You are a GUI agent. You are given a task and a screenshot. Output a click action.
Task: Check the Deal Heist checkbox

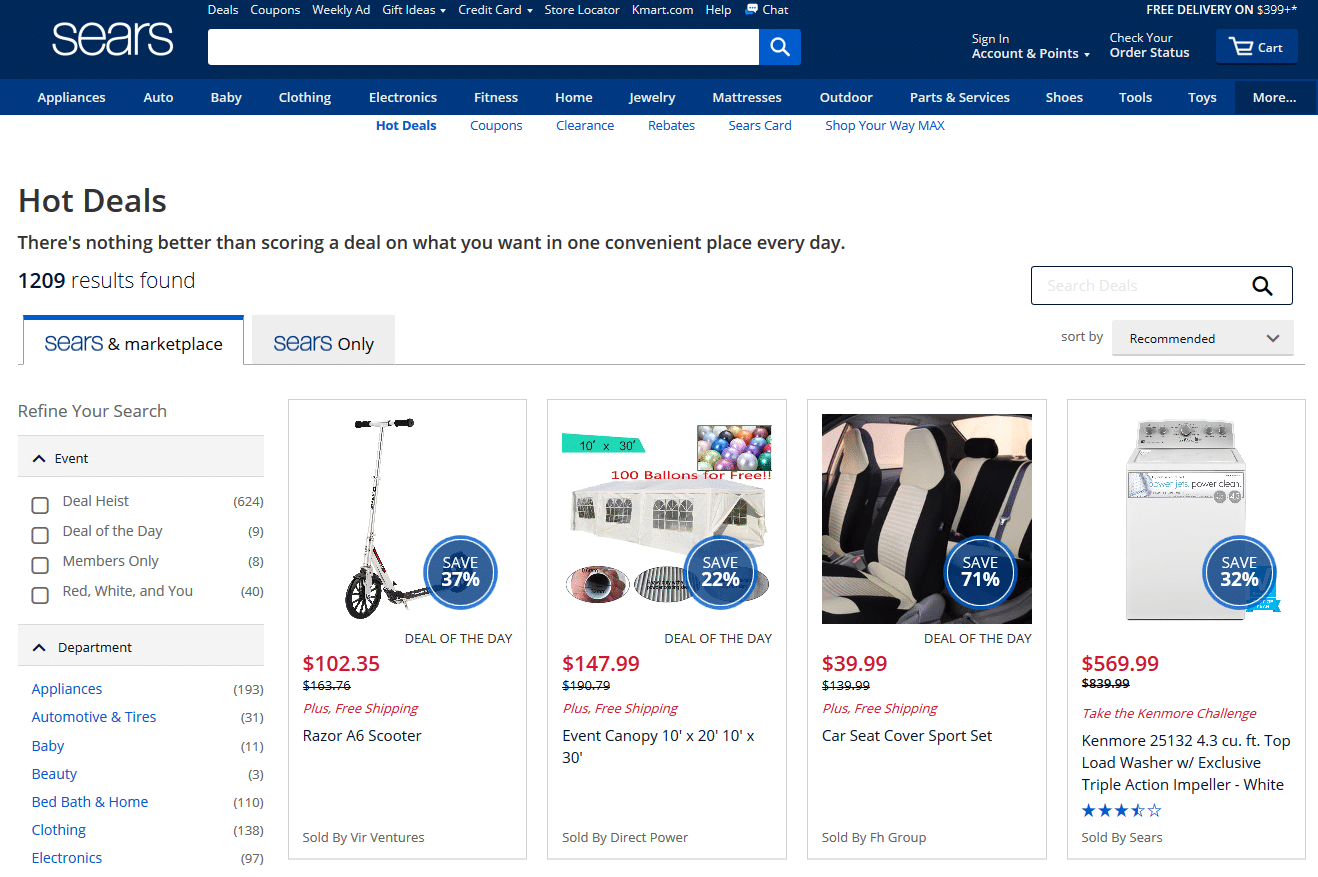(40, 505)
